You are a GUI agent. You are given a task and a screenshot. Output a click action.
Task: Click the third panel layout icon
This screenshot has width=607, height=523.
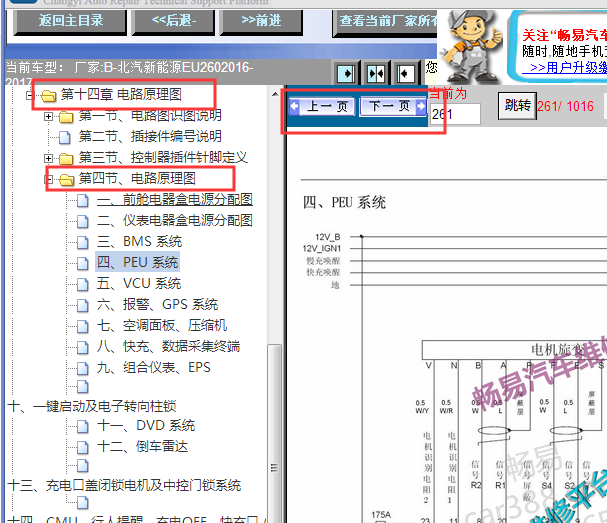(405, 74)
